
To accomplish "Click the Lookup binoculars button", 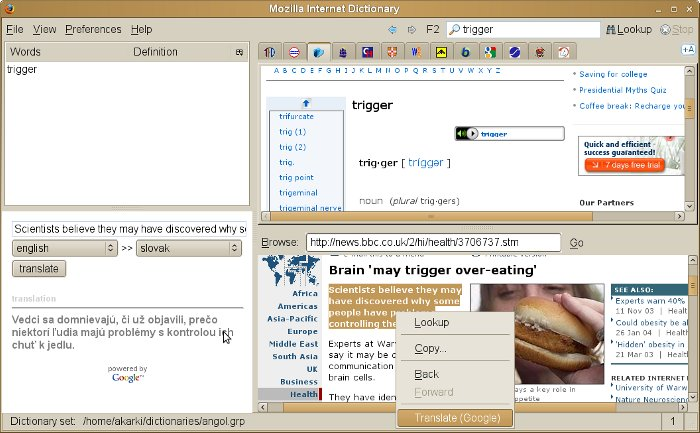I will [x=629, y=29].
